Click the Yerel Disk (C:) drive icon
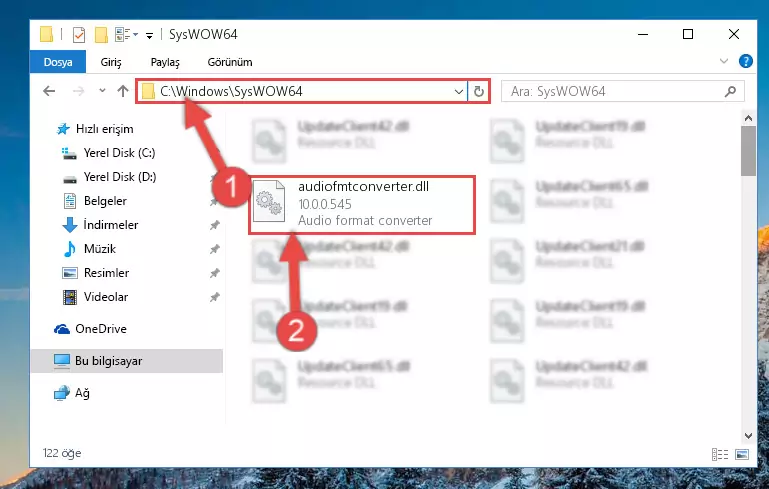 tap(69, 154)
